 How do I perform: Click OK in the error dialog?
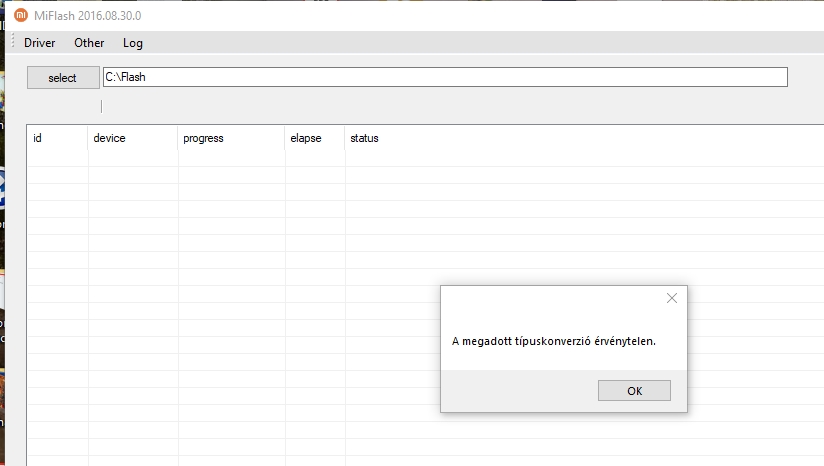pyautogui.click(x=634, y=391)
